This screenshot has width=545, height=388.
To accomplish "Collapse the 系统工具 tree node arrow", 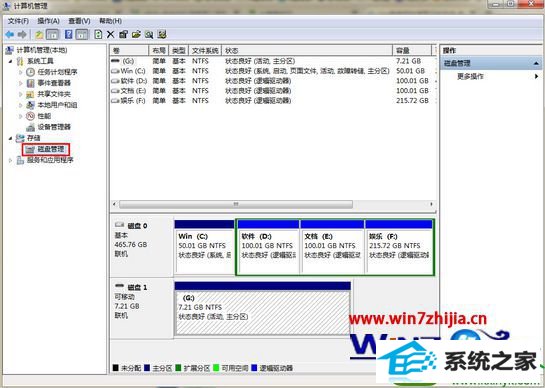I will point(10,62).
